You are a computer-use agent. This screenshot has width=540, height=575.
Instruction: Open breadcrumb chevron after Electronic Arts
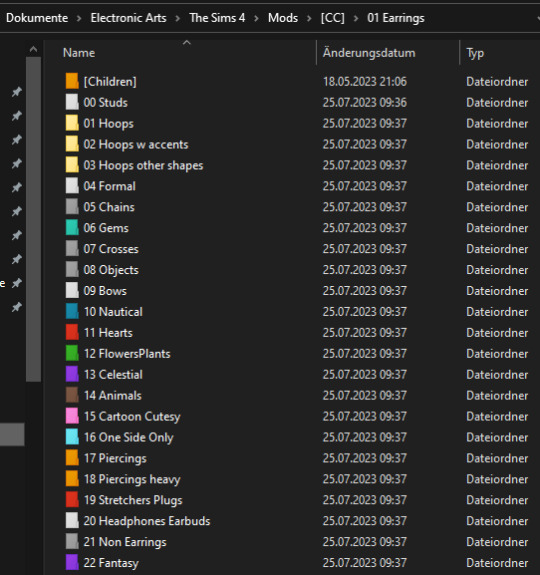178,18
